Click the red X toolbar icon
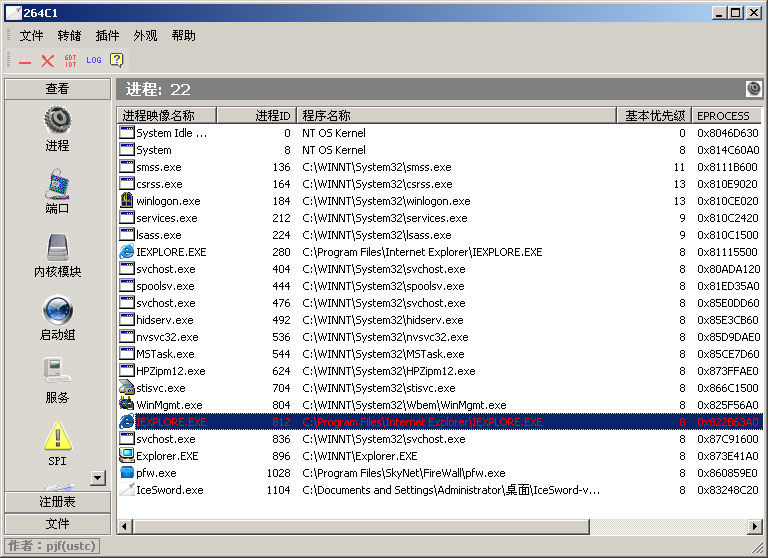768x558 pixels. (48, 61)
